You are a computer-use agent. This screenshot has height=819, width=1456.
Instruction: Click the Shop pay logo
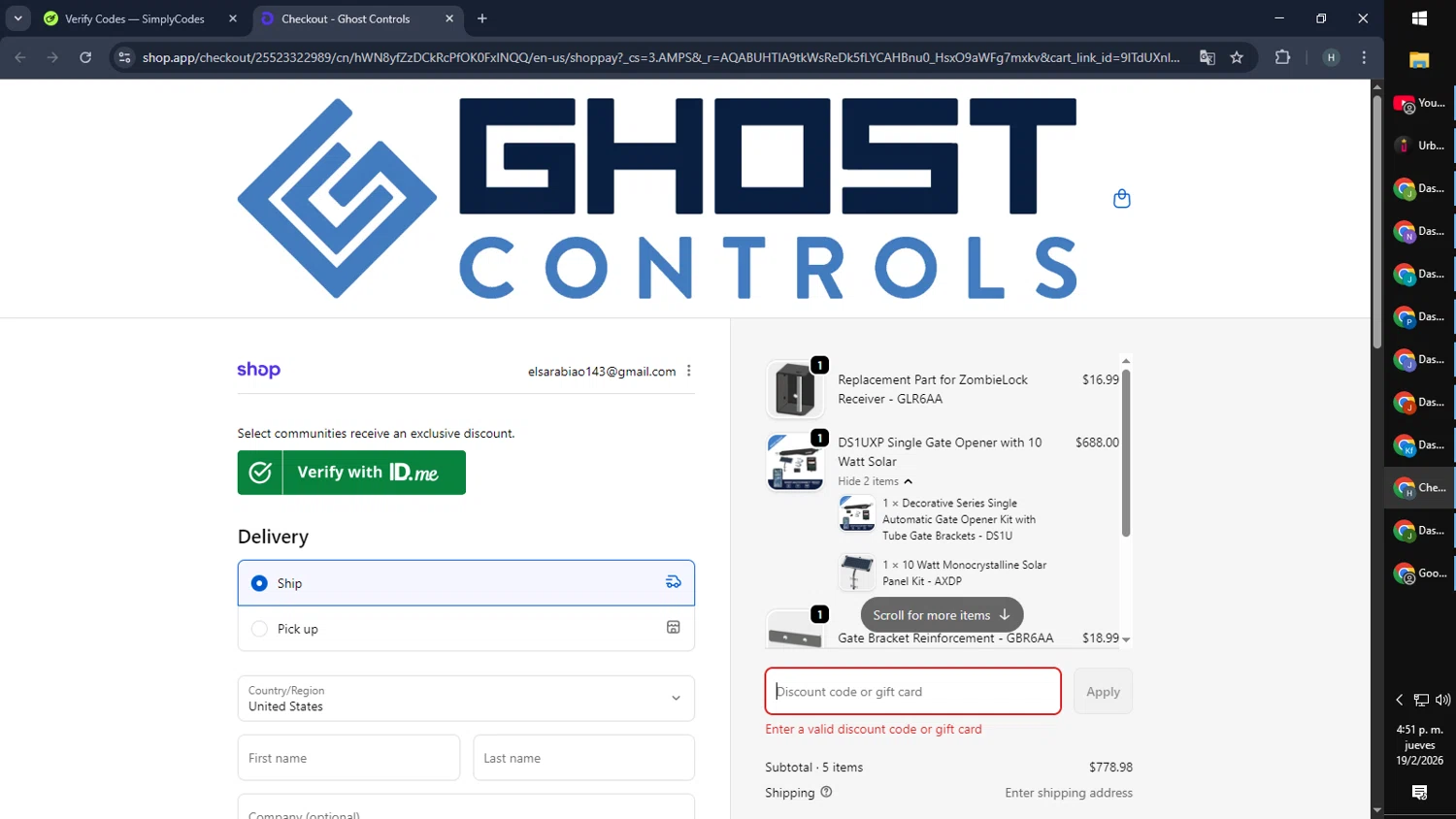pyautogui.click(x=258, y=370)
